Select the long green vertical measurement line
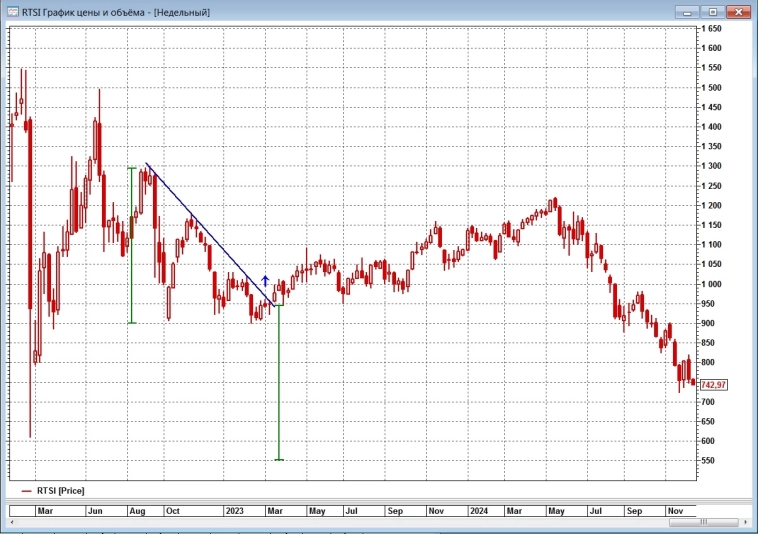Screen dimensions: 758x534 tap(279, 382)
